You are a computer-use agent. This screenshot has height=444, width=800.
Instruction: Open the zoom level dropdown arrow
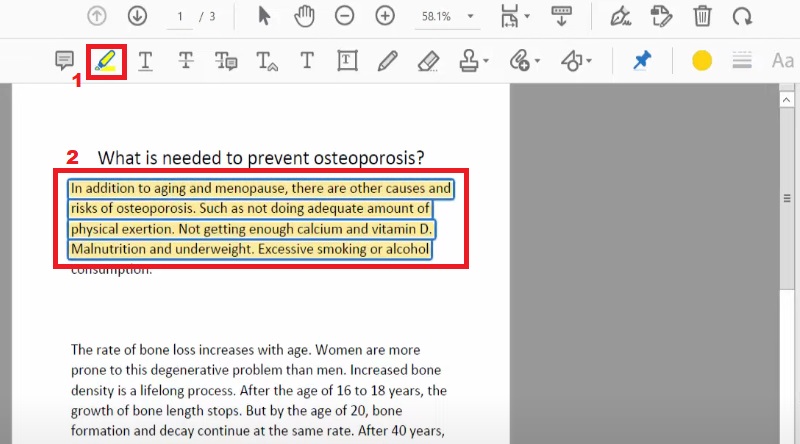point(470,16)
